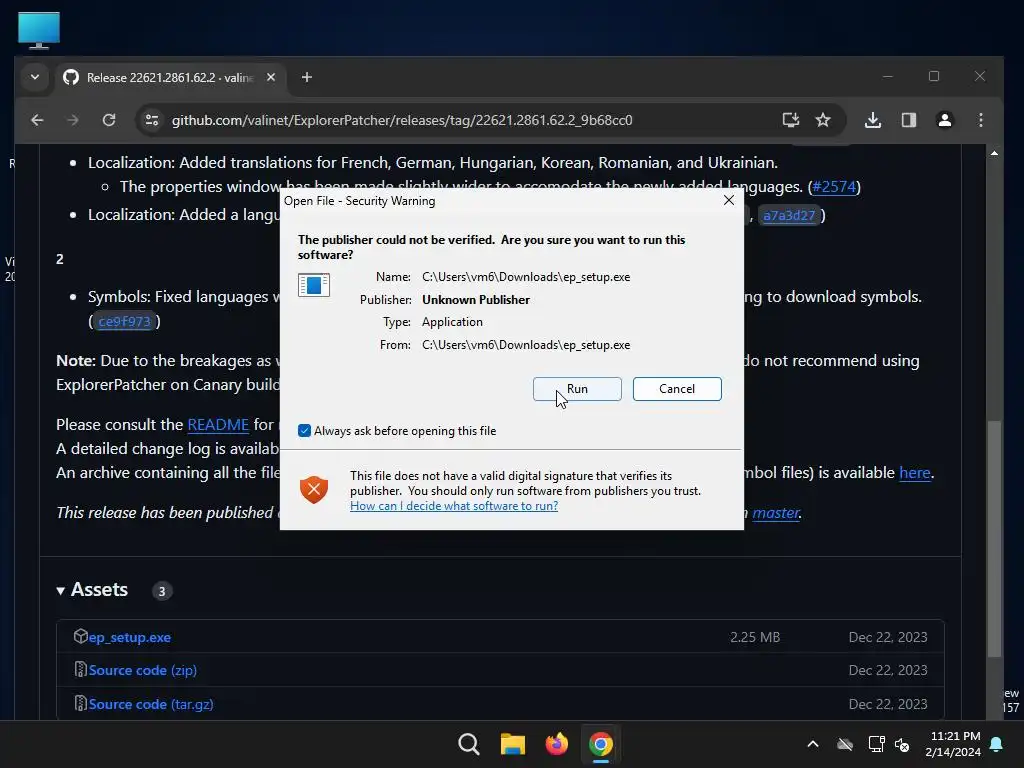Screen dimensions: 1024x768
Task: Download ep_setup.exe asset
Action: point(130,637)
